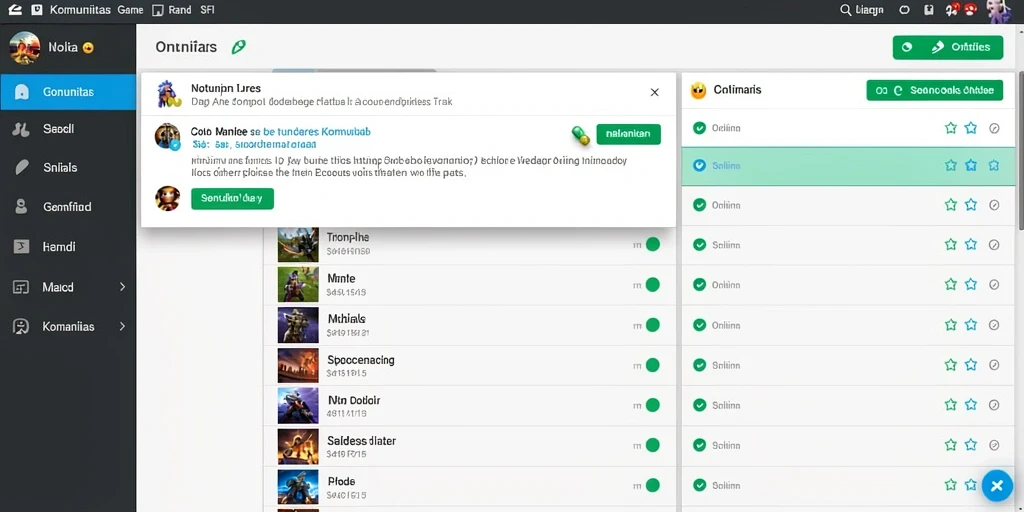Select the Saldess dlater list entry title
Viewport: 1024px width, 512px height.
coord(361,441)
